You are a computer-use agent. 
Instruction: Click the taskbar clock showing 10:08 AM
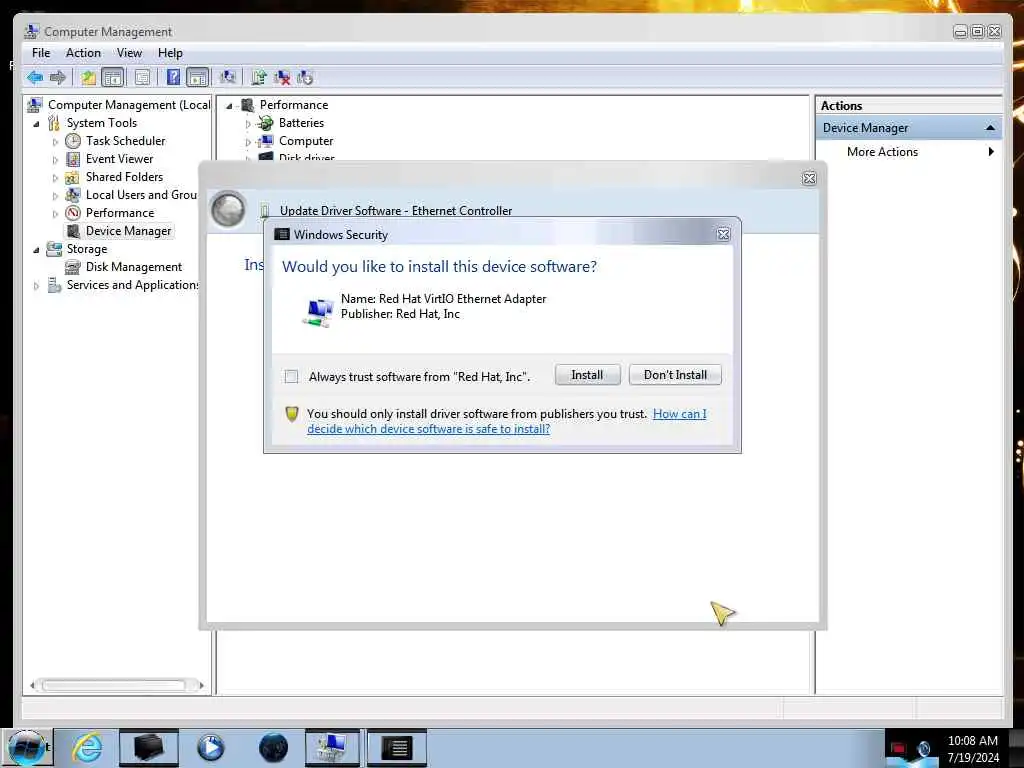click(x=972, y=741)
